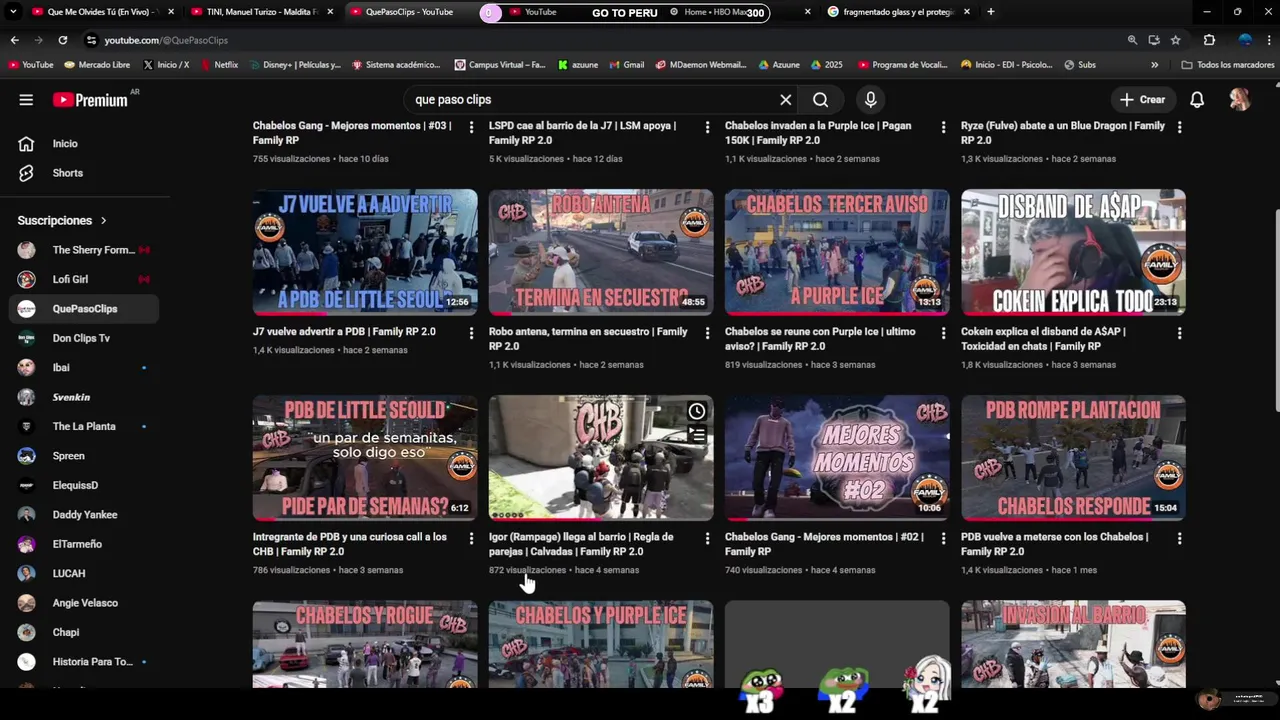
Task: Open the YouTube hamburger guide menu
Action: click(26, 100)
